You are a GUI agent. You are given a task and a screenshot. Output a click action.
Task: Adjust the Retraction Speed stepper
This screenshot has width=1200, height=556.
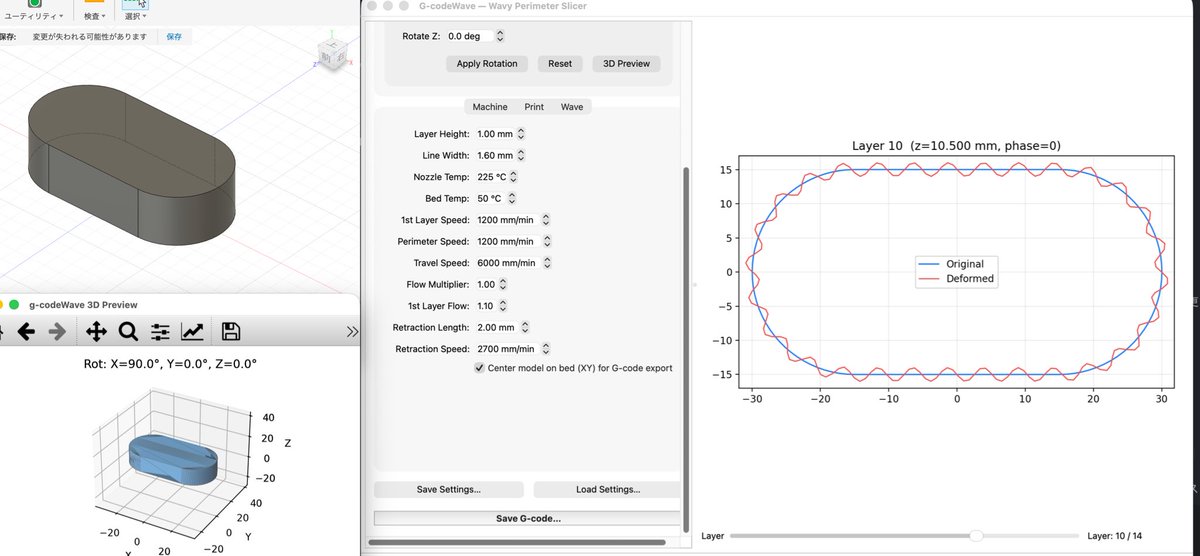(546, 349)
